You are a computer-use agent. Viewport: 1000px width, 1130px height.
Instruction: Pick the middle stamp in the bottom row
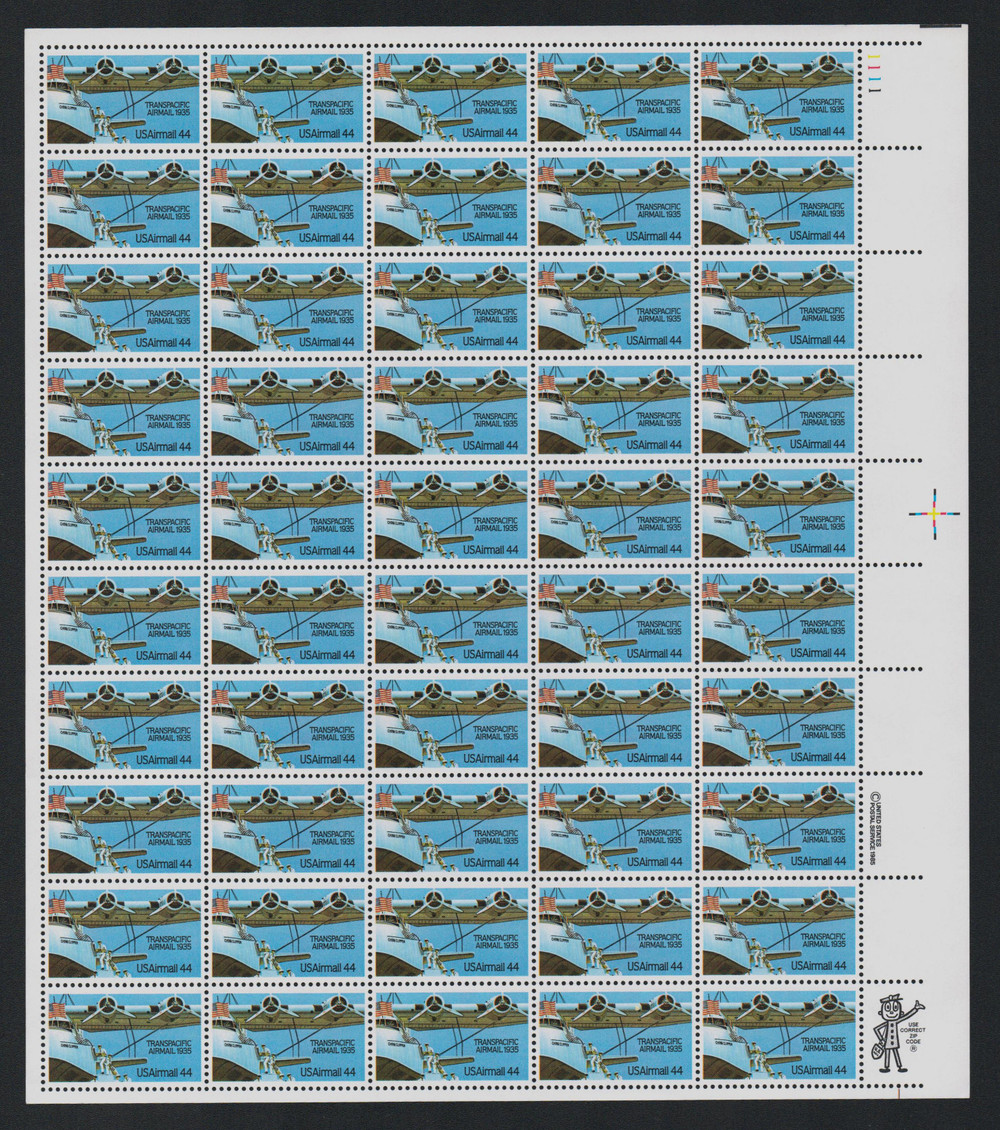click(450, 1035)
